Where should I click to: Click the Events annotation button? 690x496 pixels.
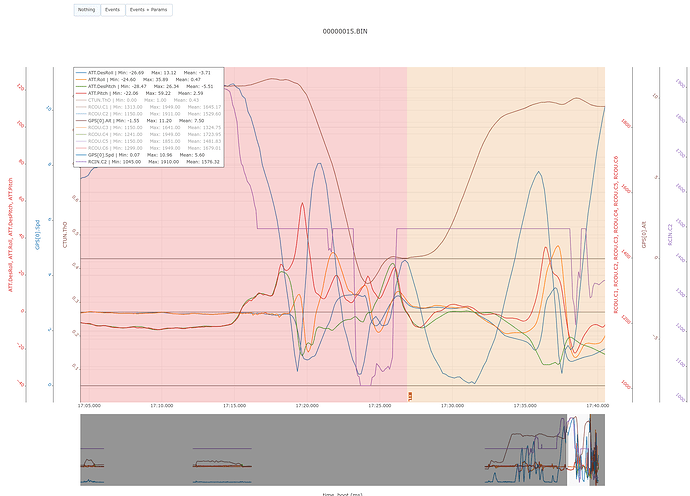(113, 10)
